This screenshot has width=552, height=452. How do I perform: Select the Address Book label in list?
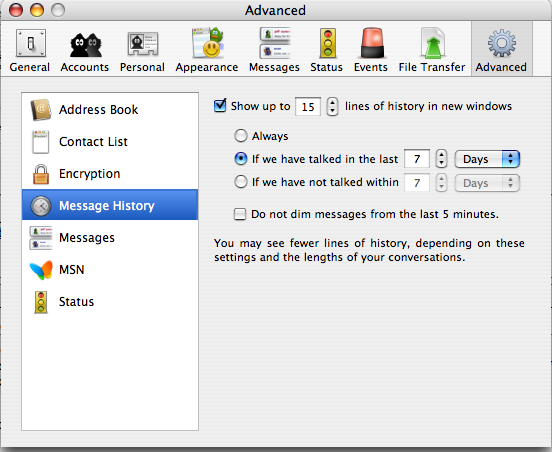99,110
